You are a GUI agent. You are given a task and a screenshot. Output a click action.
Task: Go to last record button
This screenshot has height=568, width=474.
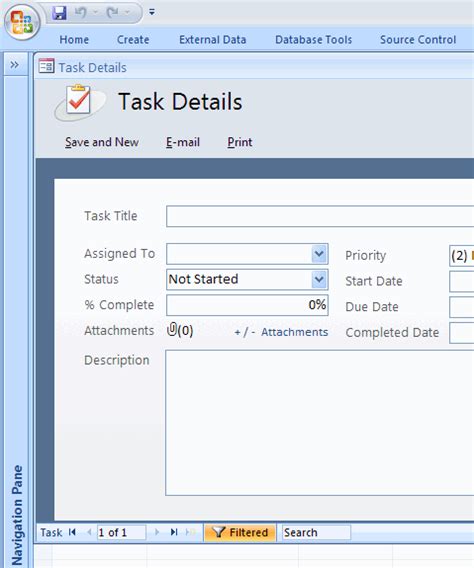pyautogui.click(x=174, y=532)
